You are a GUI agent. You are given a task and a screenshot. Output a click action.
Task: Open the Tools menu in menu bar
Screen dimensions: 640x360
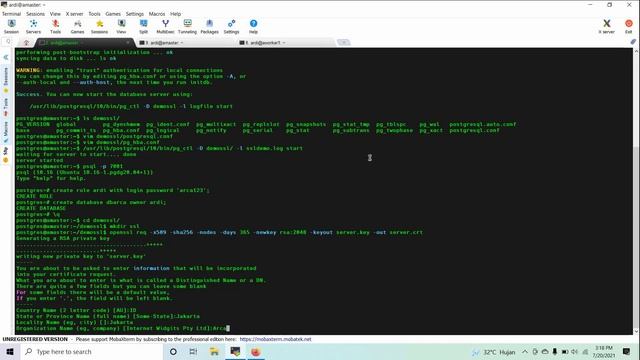click(94, 14)
